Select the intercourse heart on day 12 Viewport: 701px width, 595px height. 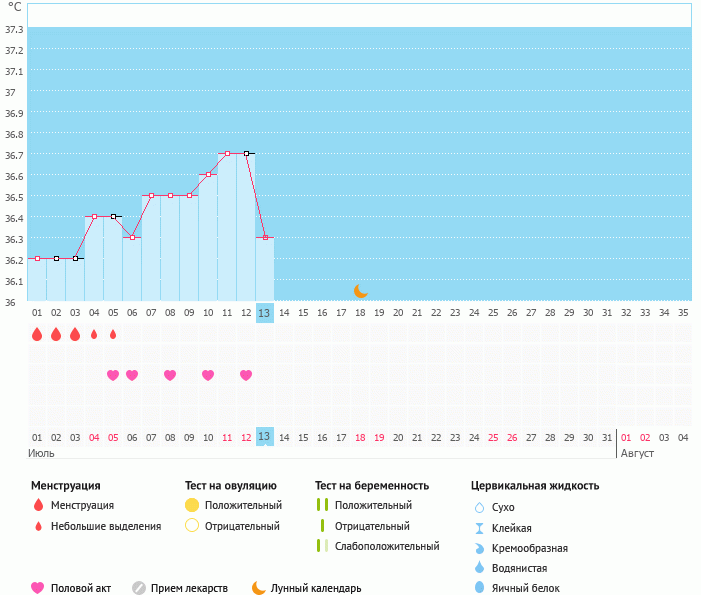point(246,375)
